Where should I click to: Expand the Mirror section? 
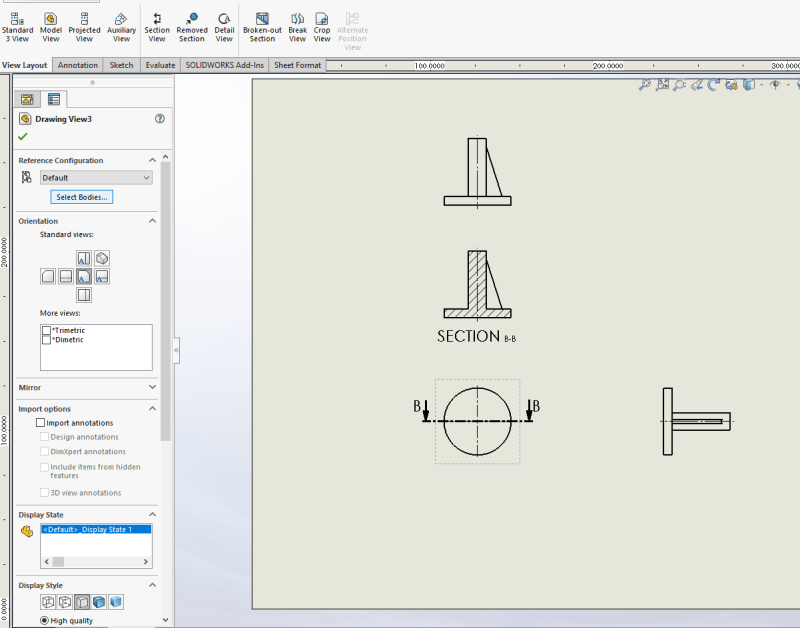[152, 387]
